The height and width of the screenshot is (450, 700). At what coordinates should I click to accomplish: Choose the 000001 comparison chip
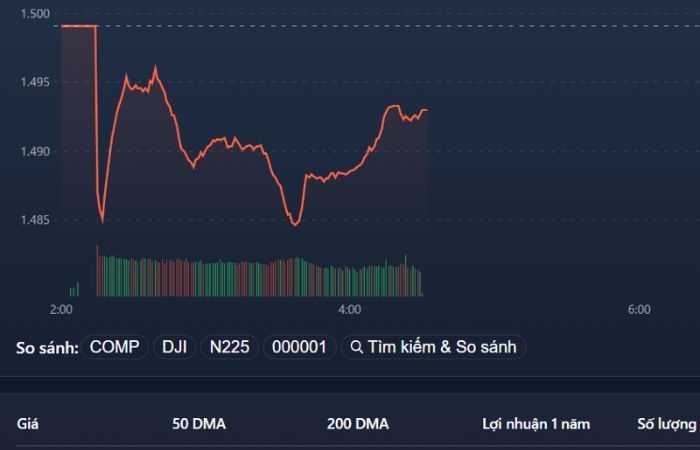click(299, 347)
